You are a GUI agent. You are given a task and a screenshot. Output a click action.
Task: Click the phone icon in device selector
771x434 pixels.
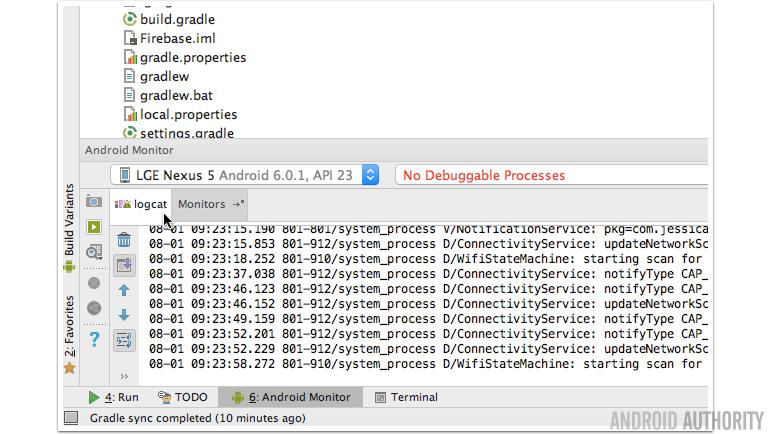(x=125, y=175)
